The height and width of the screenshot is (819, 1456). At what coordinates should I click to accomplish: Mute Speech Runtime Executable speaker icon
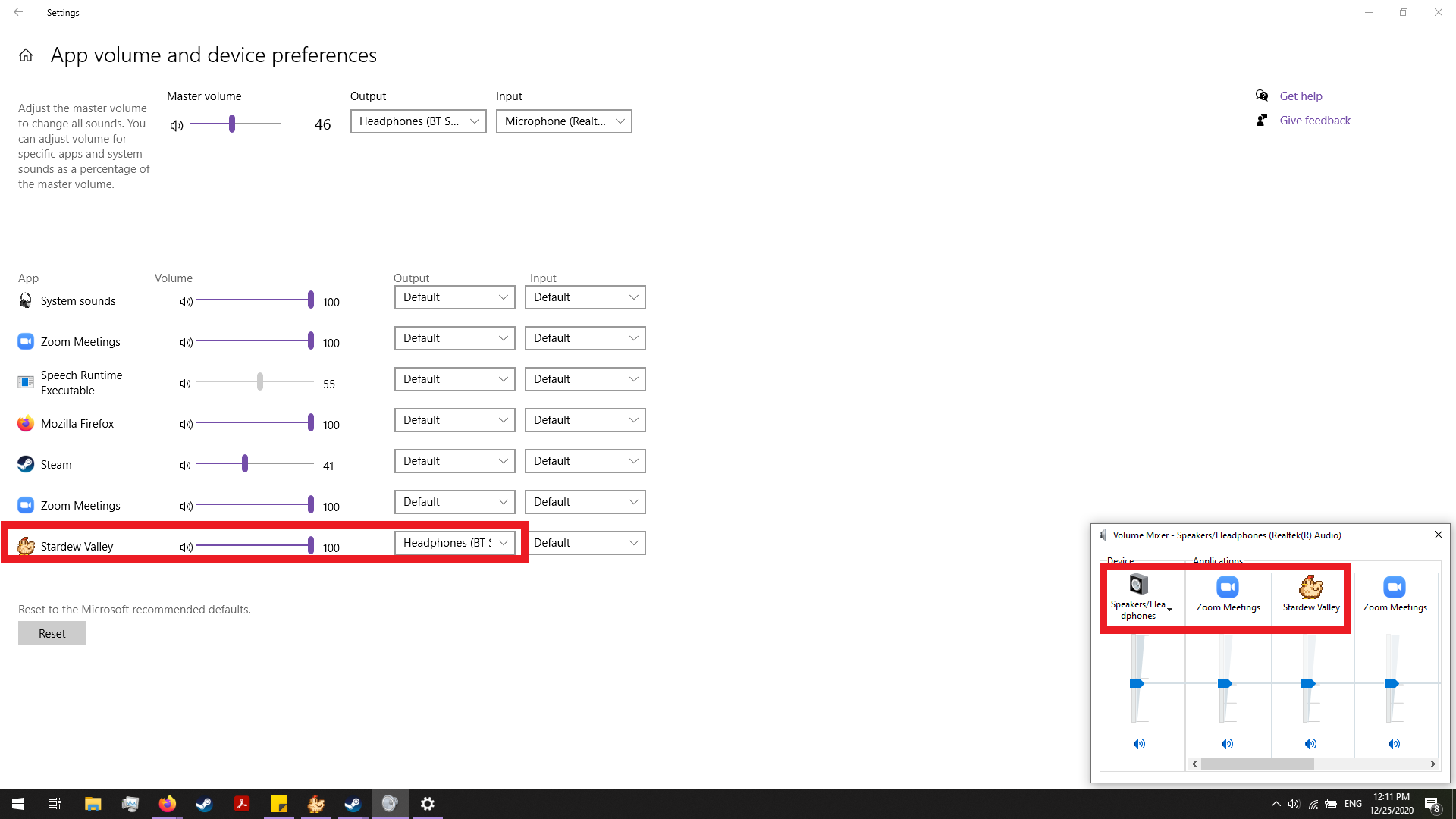tap(186, 384)
